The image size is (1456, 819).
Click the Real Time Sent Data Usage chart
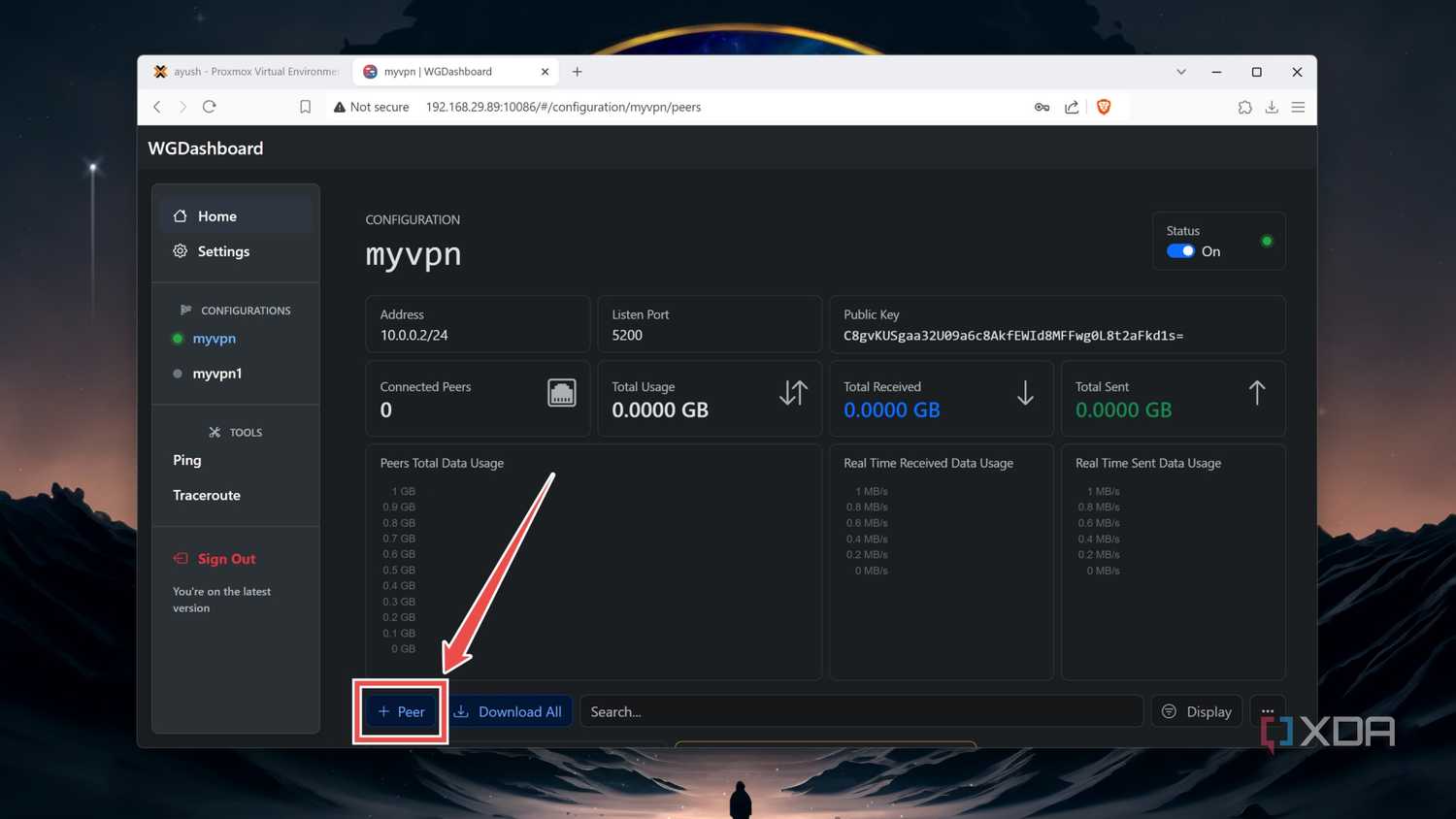tap(1174, 562)
